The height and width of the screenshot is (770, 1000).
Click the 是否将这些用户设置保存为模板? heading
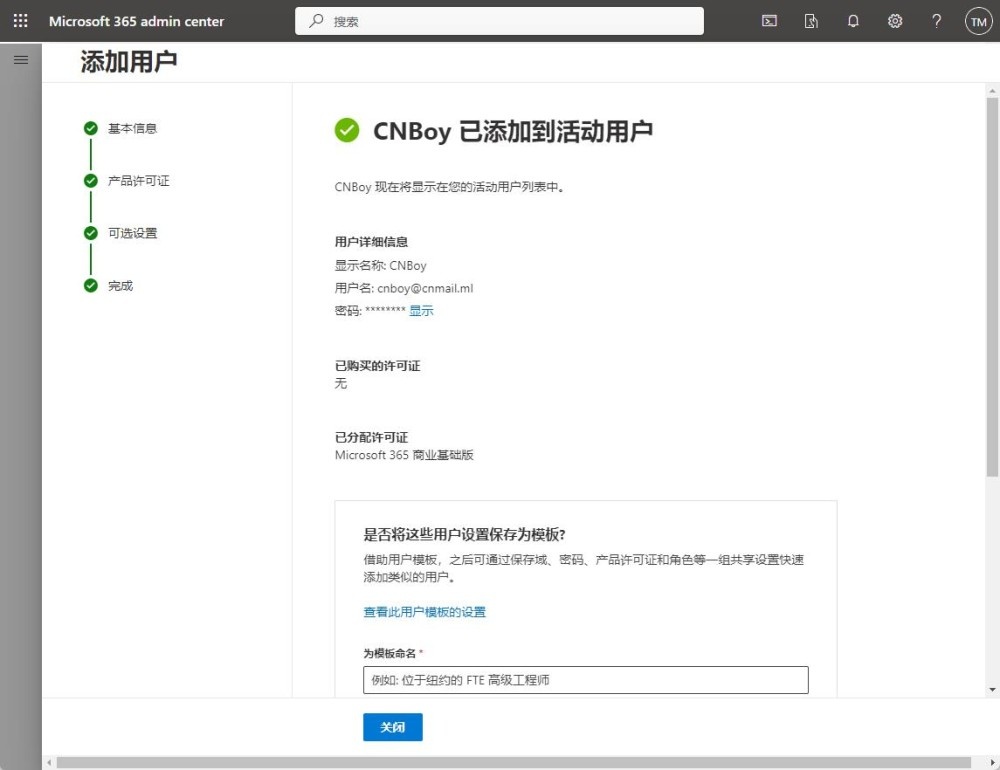point(465,535)
